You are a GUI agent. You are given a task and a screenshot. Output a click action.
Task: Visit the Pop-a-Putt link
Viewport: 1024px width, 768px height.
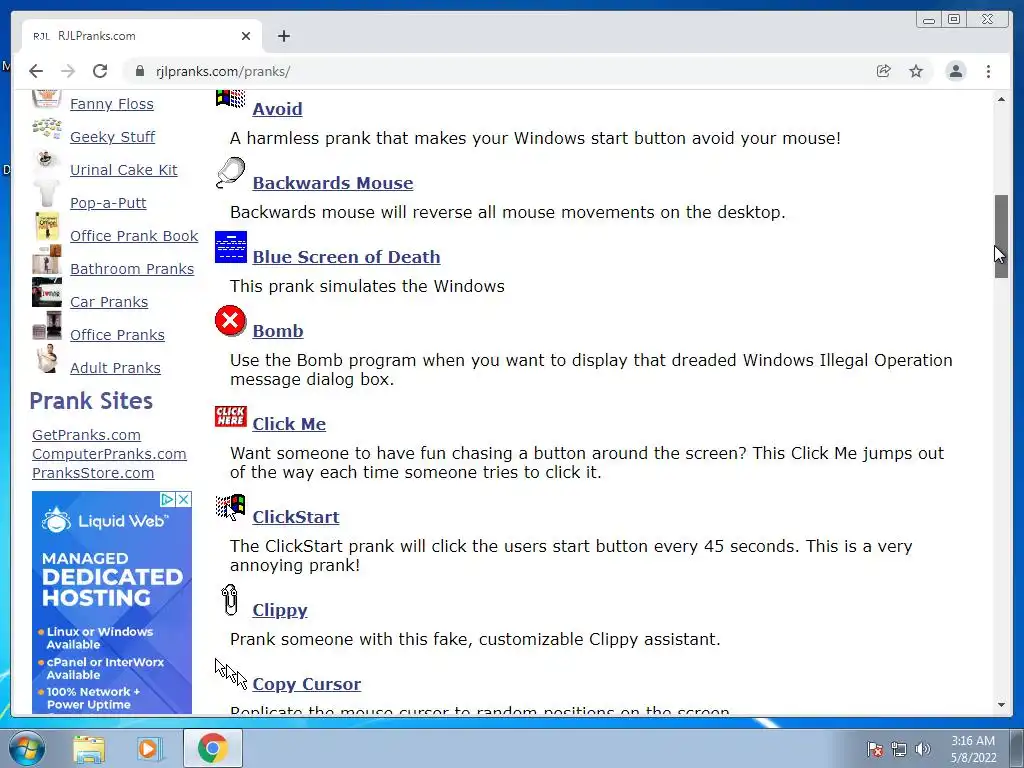coord(108,202)
